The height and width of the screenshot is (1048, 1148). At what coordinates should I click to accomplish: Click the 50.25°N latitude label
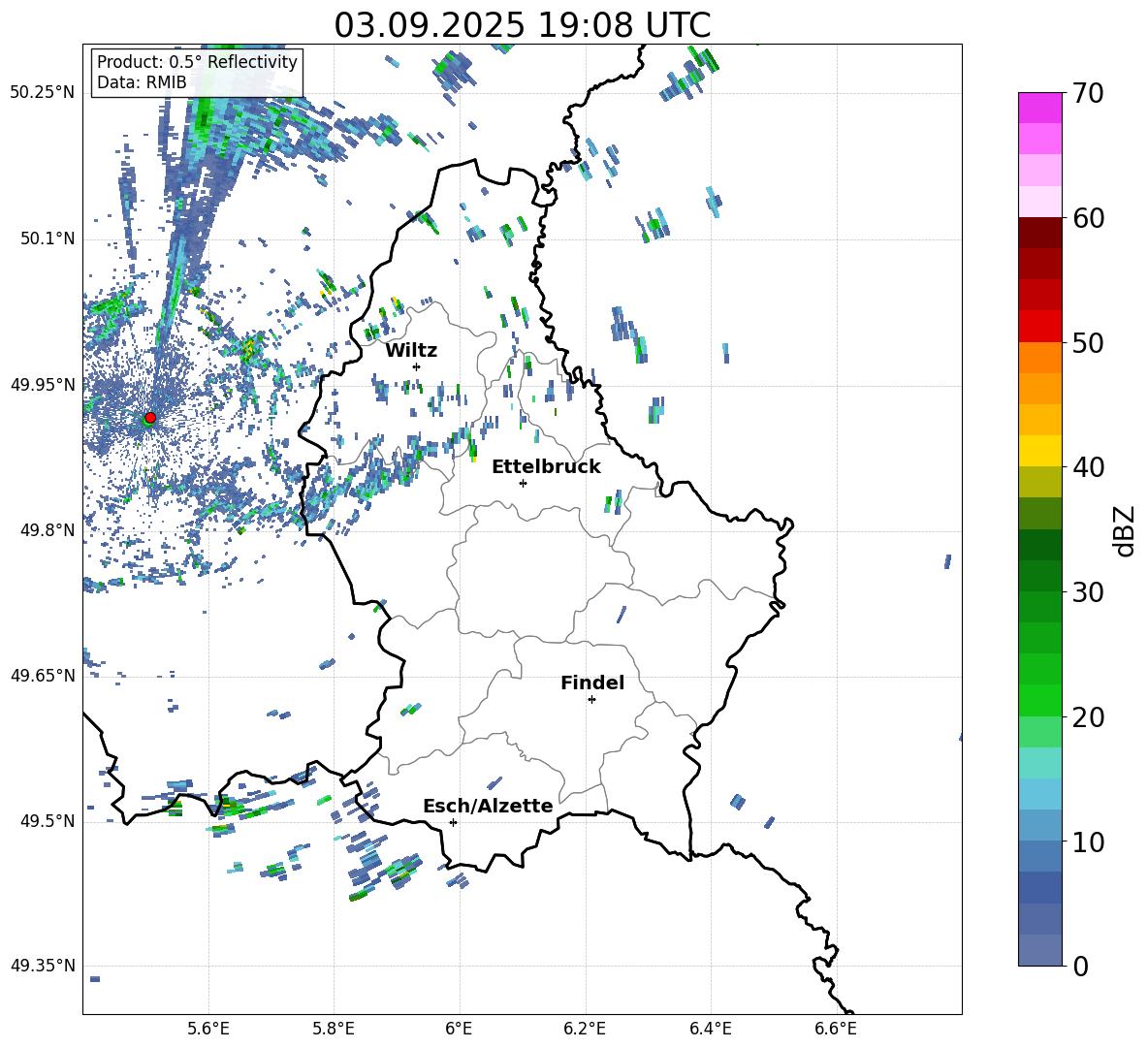[43, 93]
